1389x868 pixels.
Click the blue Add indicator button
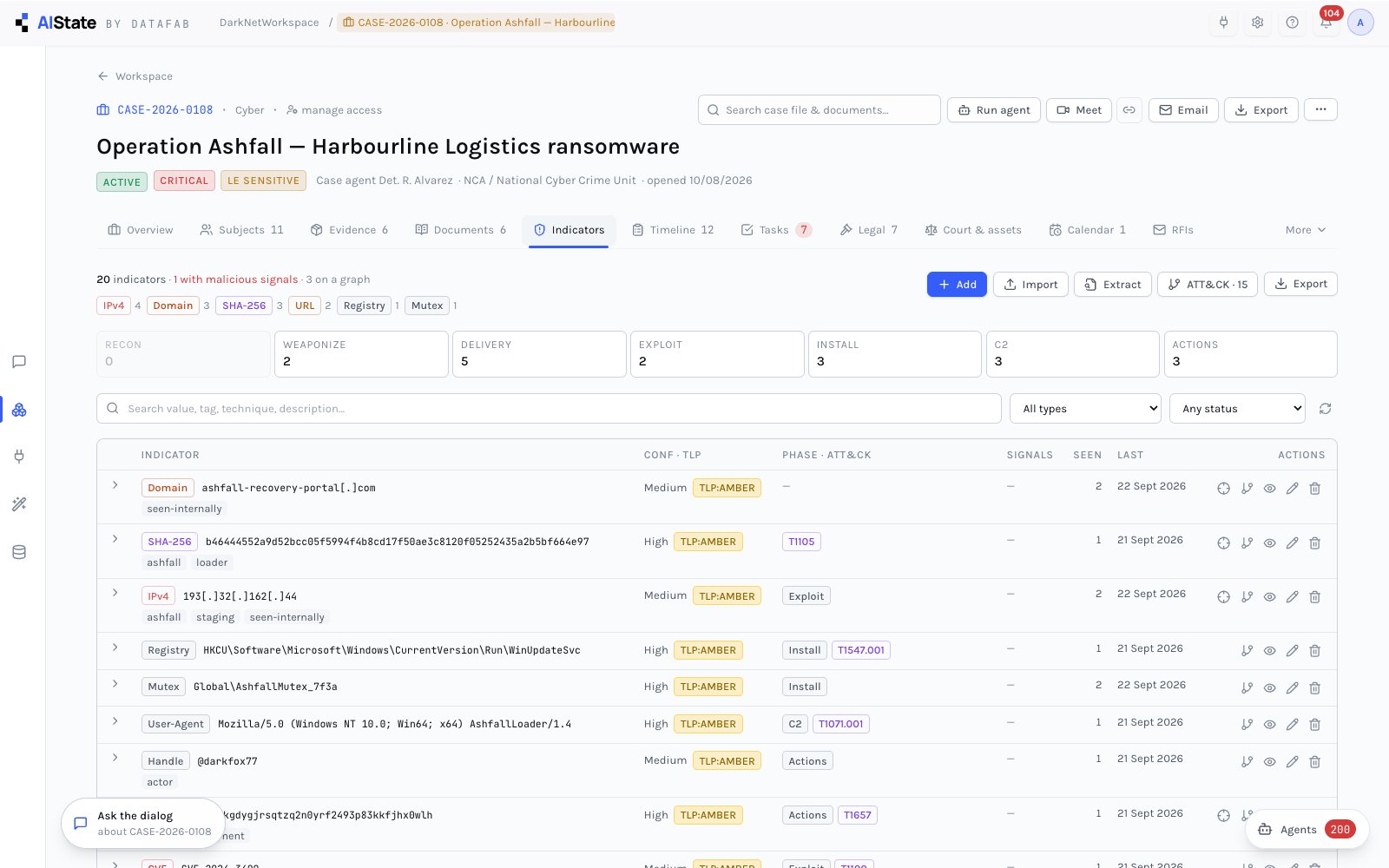[x=957, y=285]
